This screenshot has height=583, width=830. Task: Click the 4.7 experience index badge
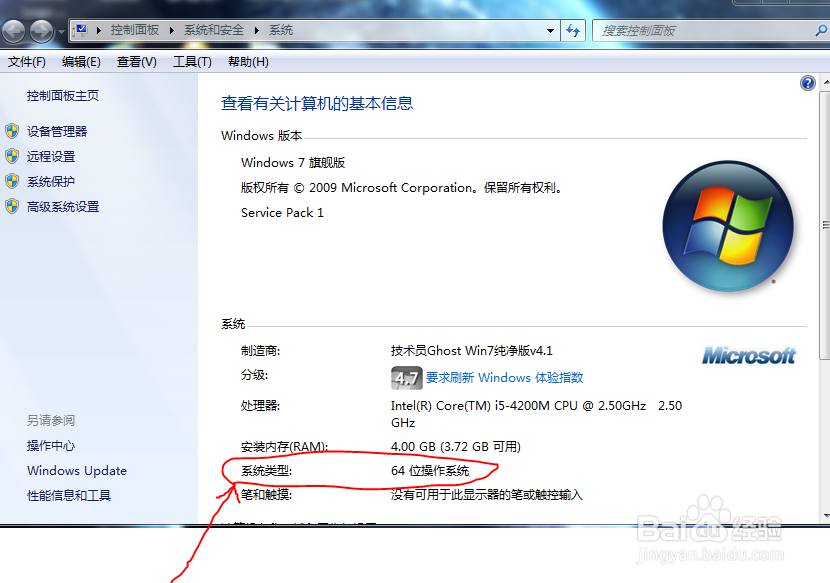click(407, 378)
